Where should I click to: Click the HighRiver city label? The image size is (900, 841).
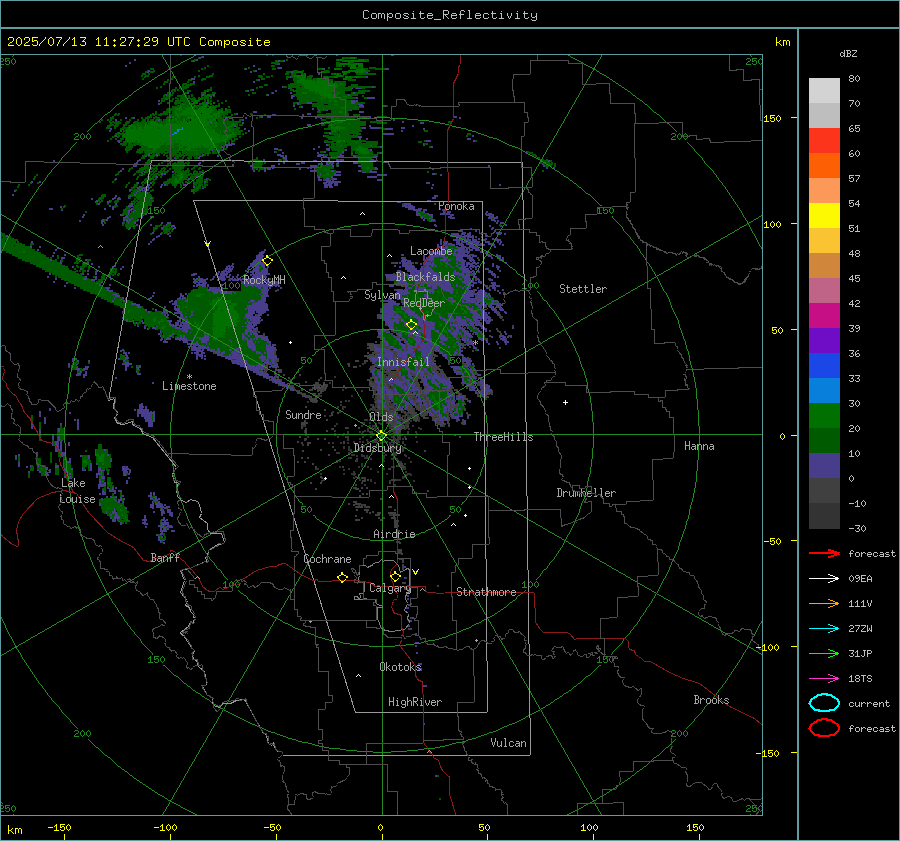point(415,702)
